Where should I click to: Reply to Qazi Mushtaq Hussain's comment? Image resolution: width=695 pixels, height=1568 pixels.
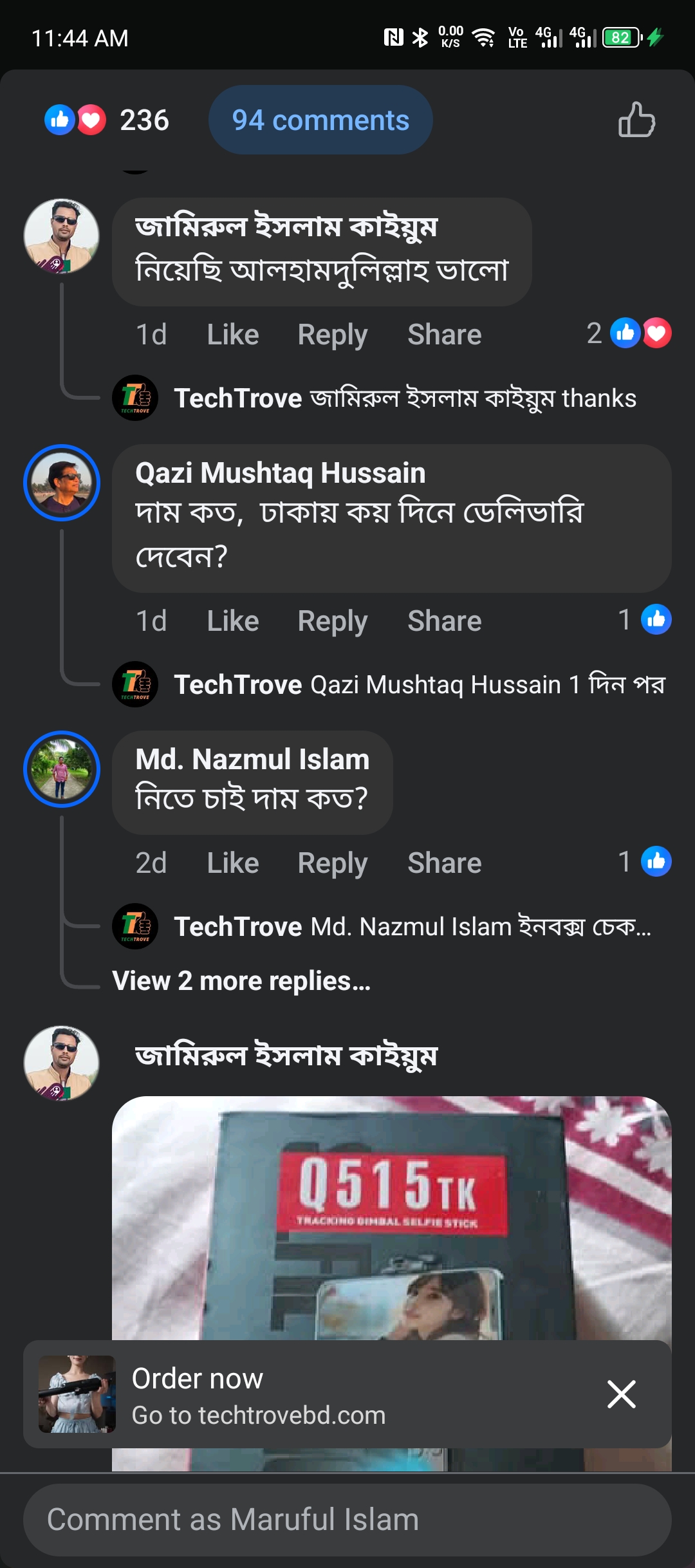332,621
